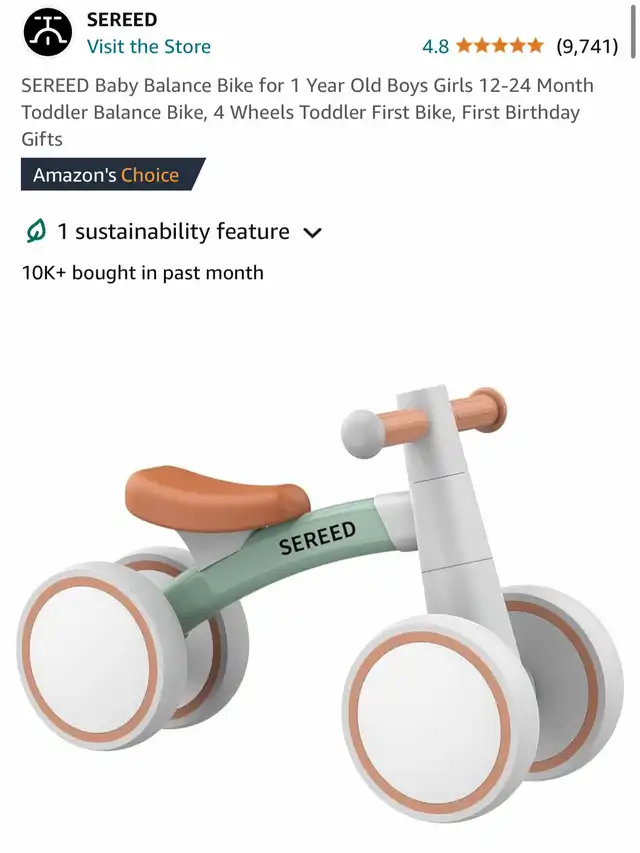The height and width of the screenshot is (853, 640).
Task: Click the SEREED Baby Balance Bike title
Action: (x=307, y=112)
